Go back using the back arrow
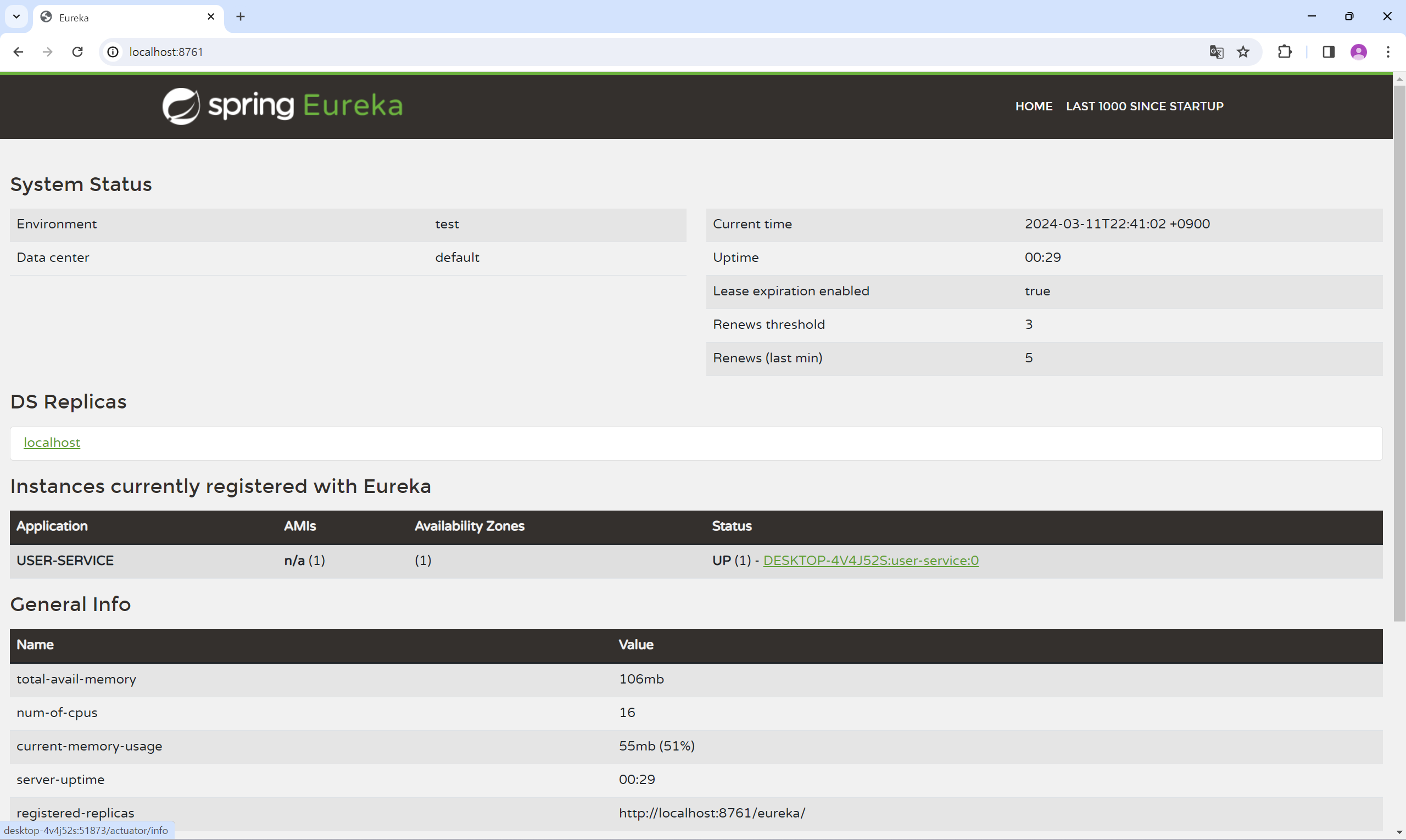Image resolution: width=1406 pixels, height=840 pixels. pos(18,52)
